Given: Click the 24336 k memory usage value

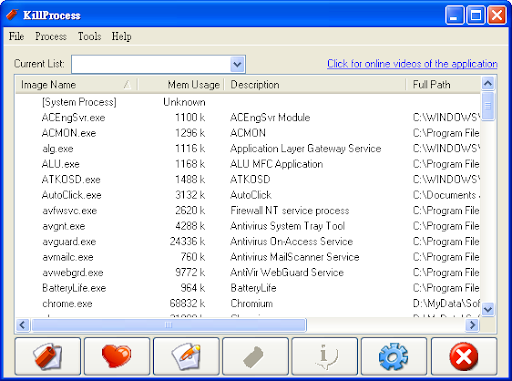Looking at the screenshot, I should coord(187,241).
